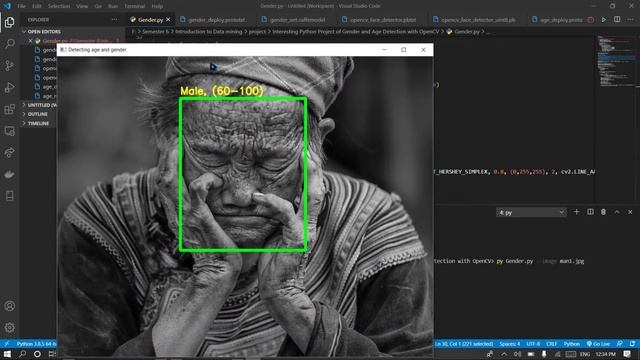
Task: Click the Go Live button in the status bar
Action: coord(598,344)
